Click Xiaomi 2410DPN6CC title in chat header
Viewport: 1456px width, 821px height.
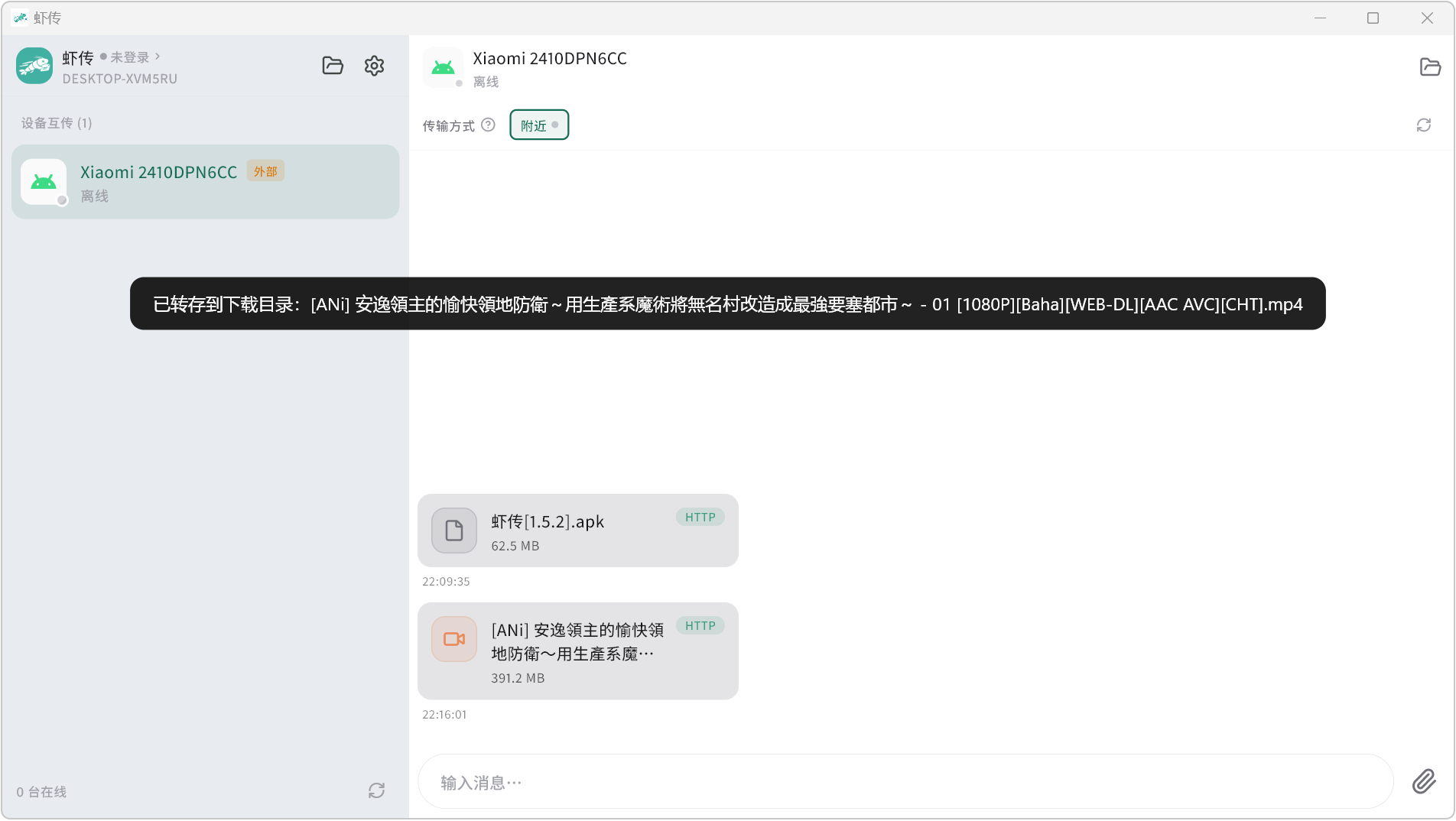click(550, 58)
